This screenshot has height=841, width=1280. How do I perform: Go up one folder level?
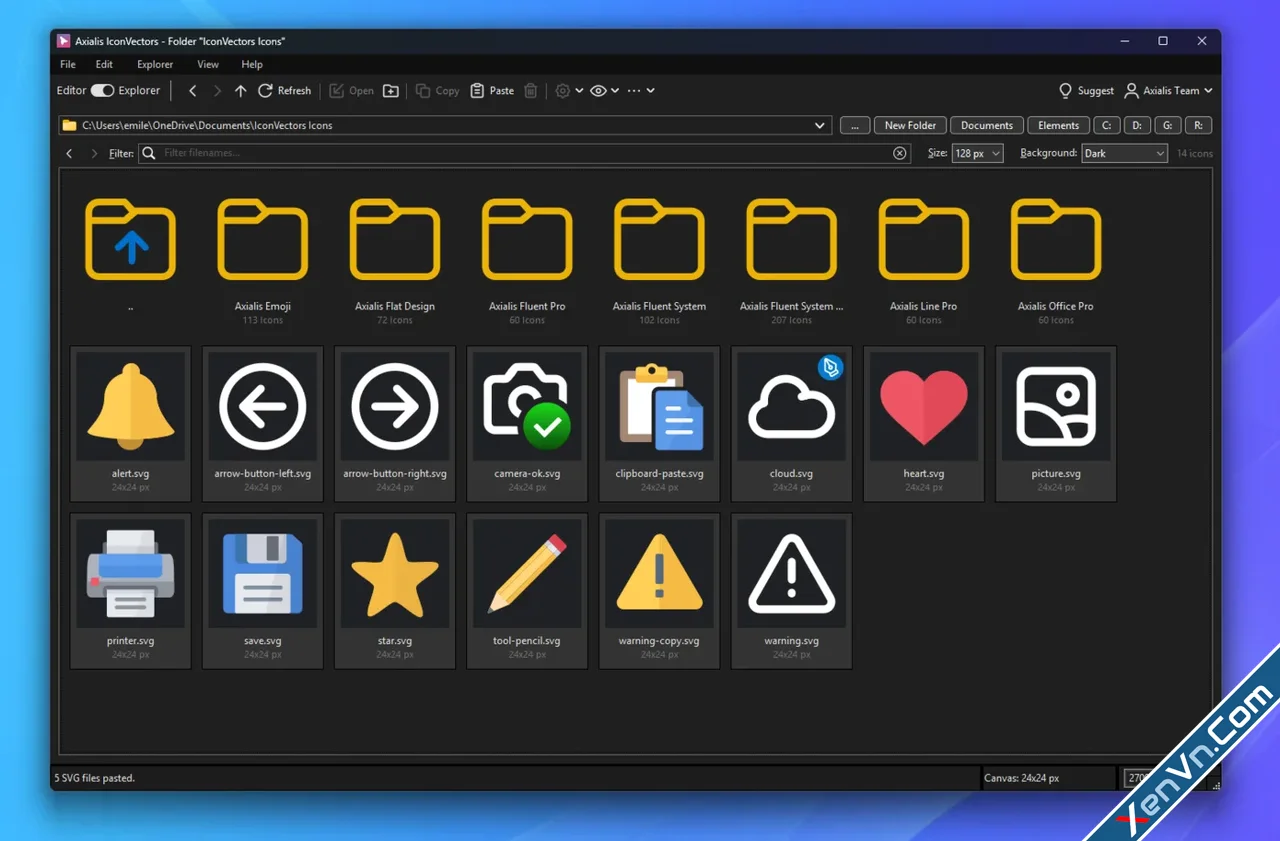240,90
